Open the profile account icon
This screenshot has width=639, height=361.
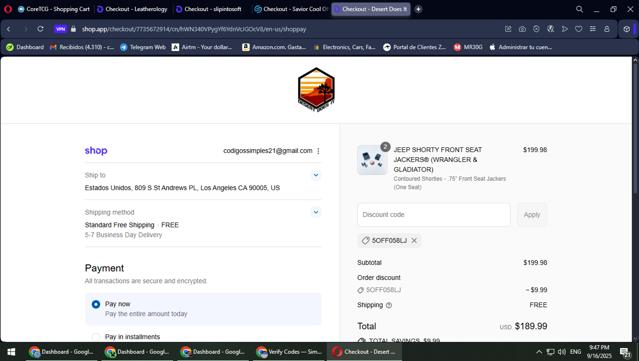[x=607, y=29]
